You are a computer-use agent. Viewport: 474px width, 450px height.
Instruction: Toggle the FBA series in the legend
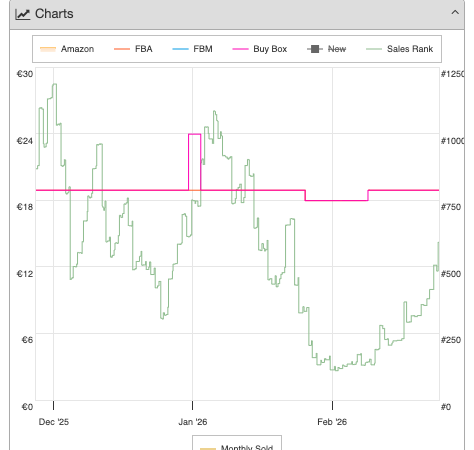[133, 49]
